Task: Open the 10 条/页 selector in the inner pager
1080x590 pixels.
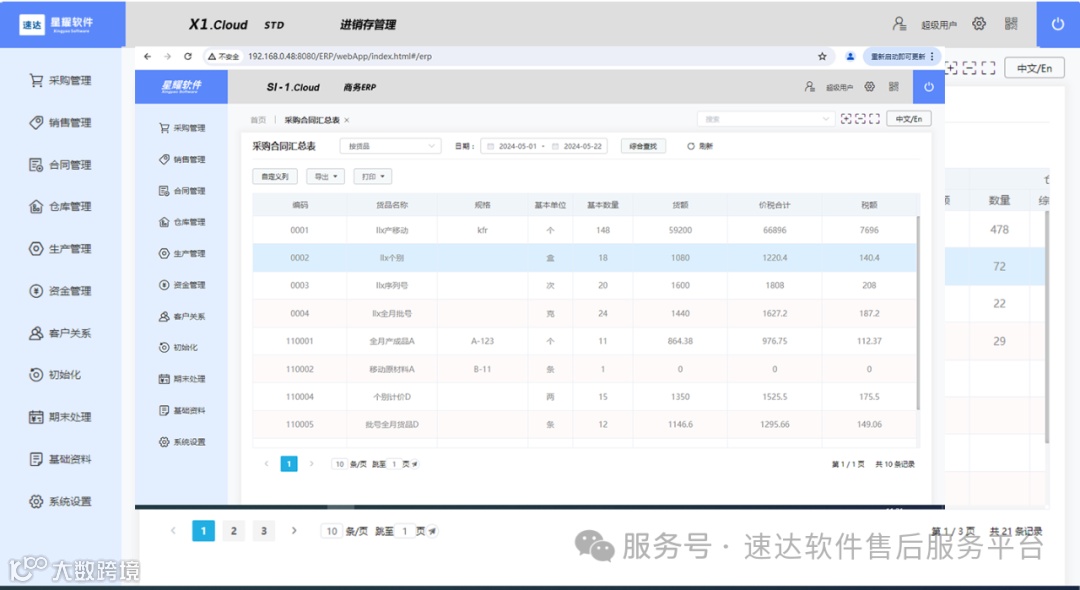Action: (339, 464)
